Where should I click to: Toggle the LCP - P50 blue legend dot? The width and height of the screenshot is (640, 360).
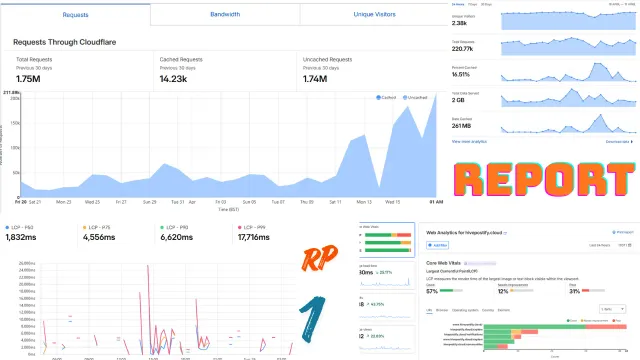click(x=7, y=227)
